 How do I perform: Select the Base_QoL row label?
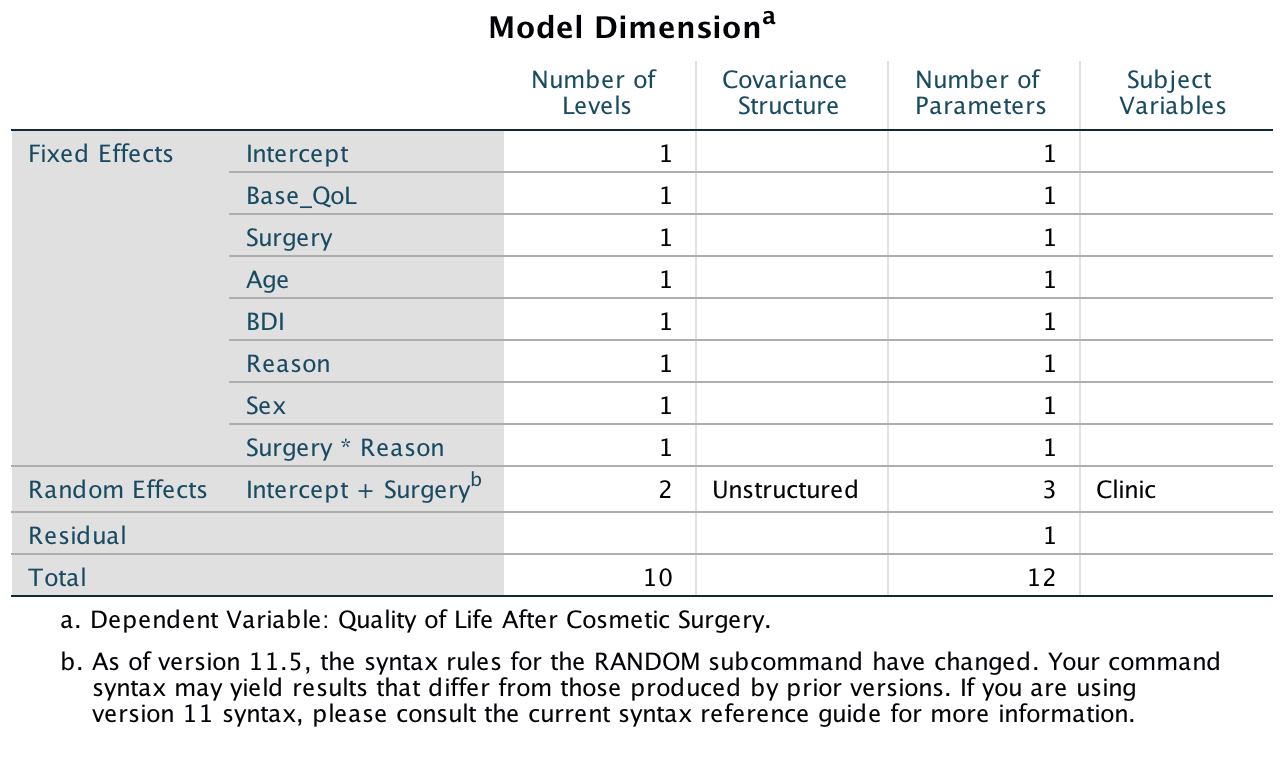coord(301,196)
